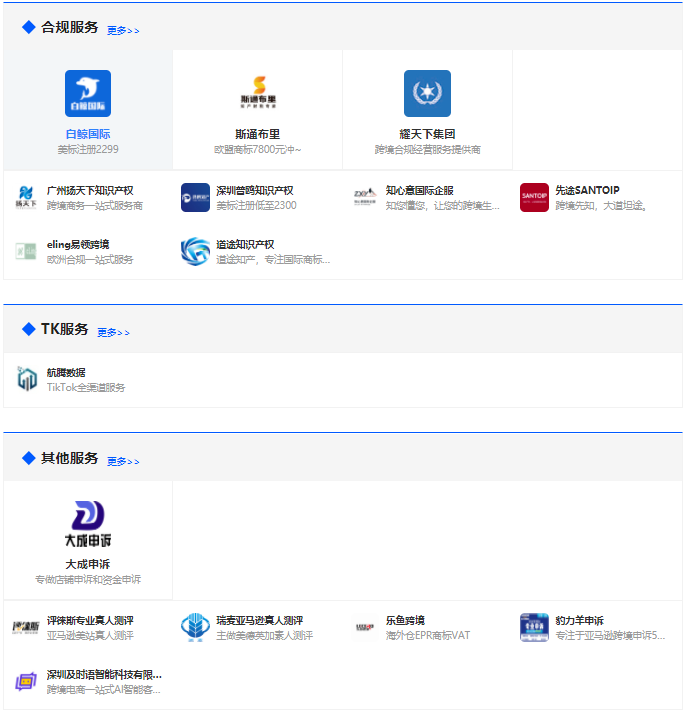
Task: Click the 跨境商务一站式服务商 description
Action: pos(95,205)
